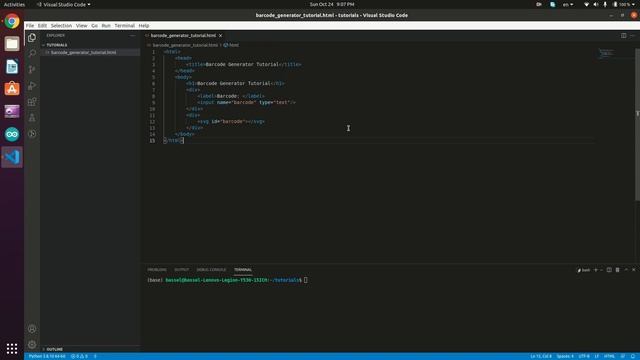Viewport: 640px width, 360px height.
Task: Open the Terminal menu
Action: [x=124, y=25]
